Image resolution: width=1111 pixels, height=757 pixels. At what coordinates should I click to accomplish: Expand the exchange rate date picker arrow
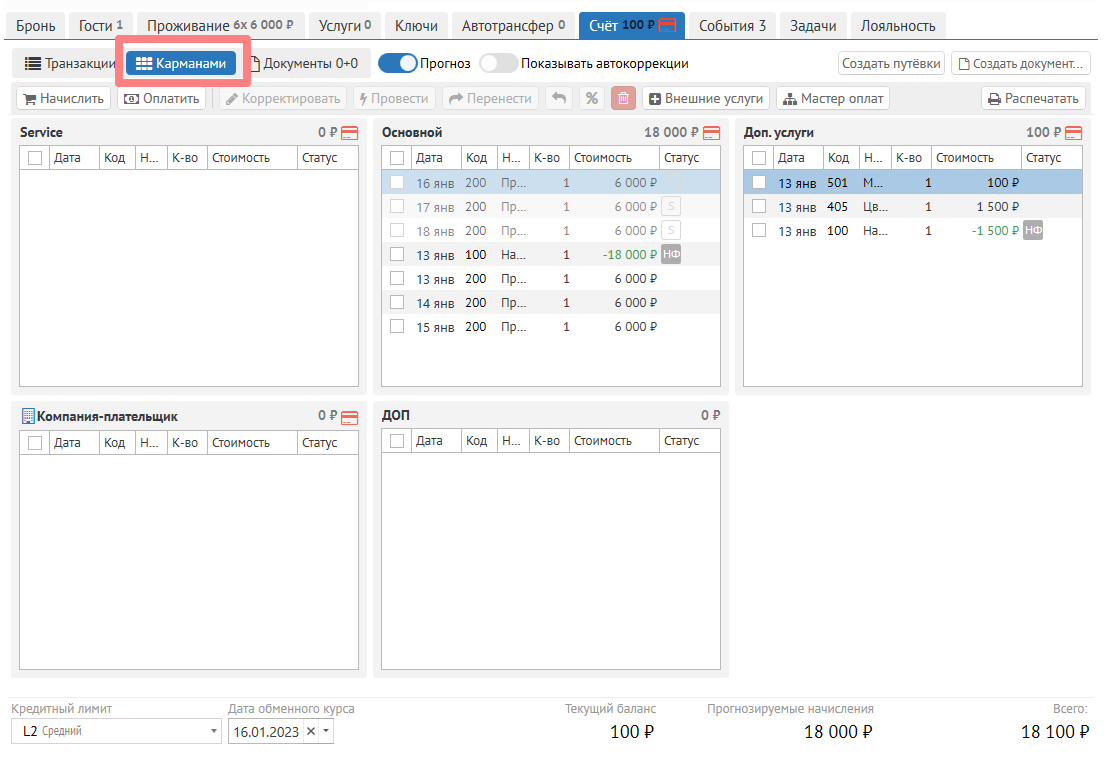pos(325,732)
